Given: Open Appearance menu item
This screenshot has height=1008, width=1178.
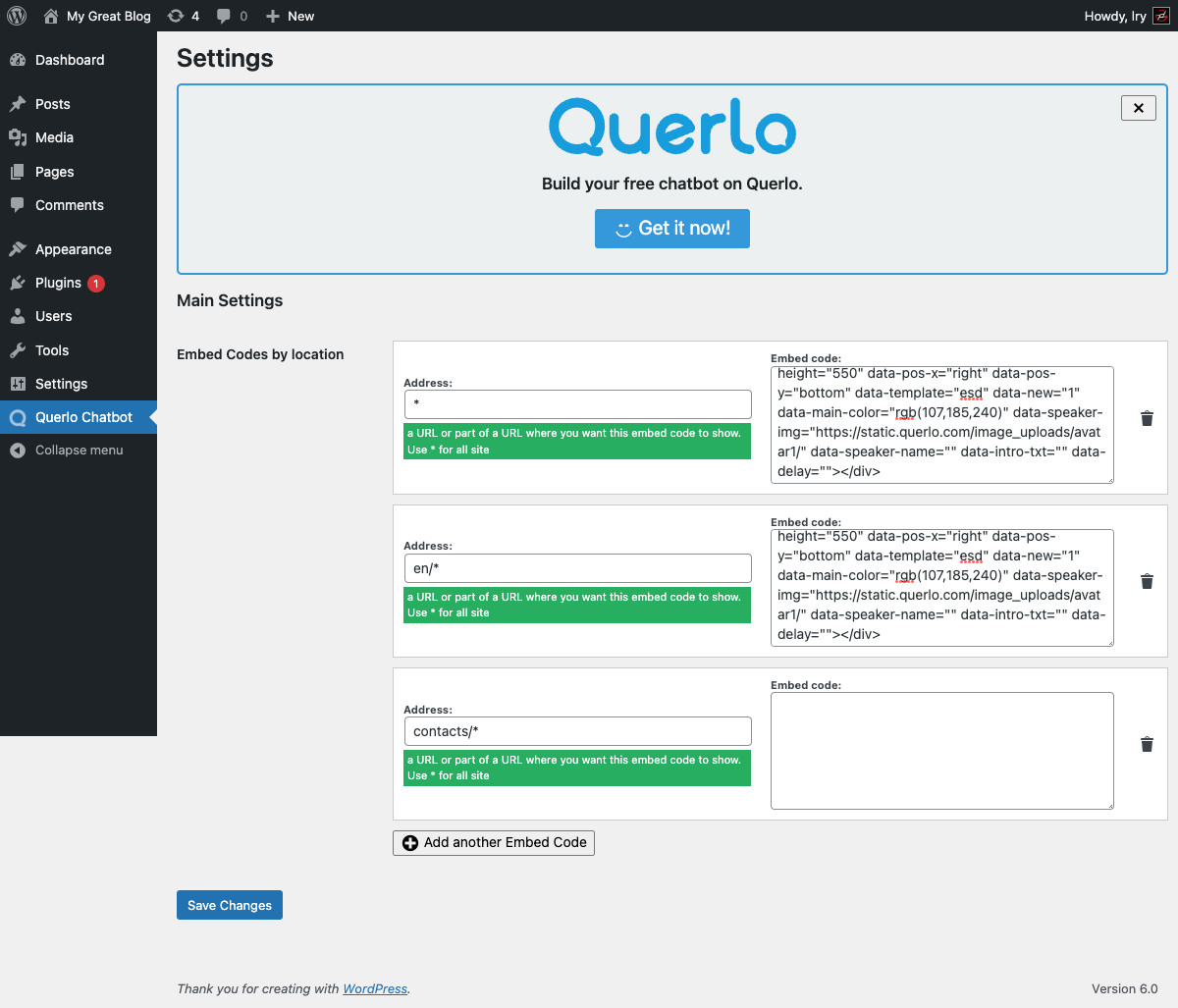Looking at the screenshot, I should pos(79,249).
